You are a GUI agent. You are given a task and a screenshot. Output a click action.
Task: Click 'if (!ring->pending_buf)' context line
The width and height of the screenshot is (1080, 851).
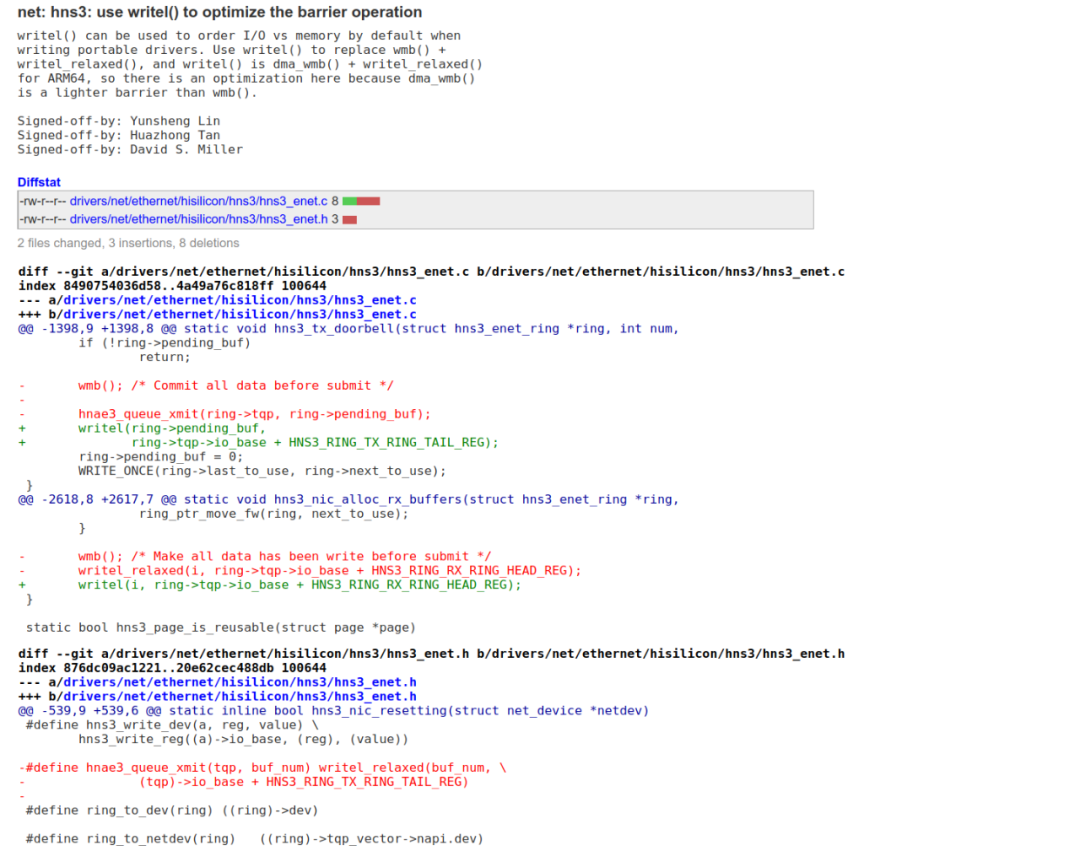165,343
